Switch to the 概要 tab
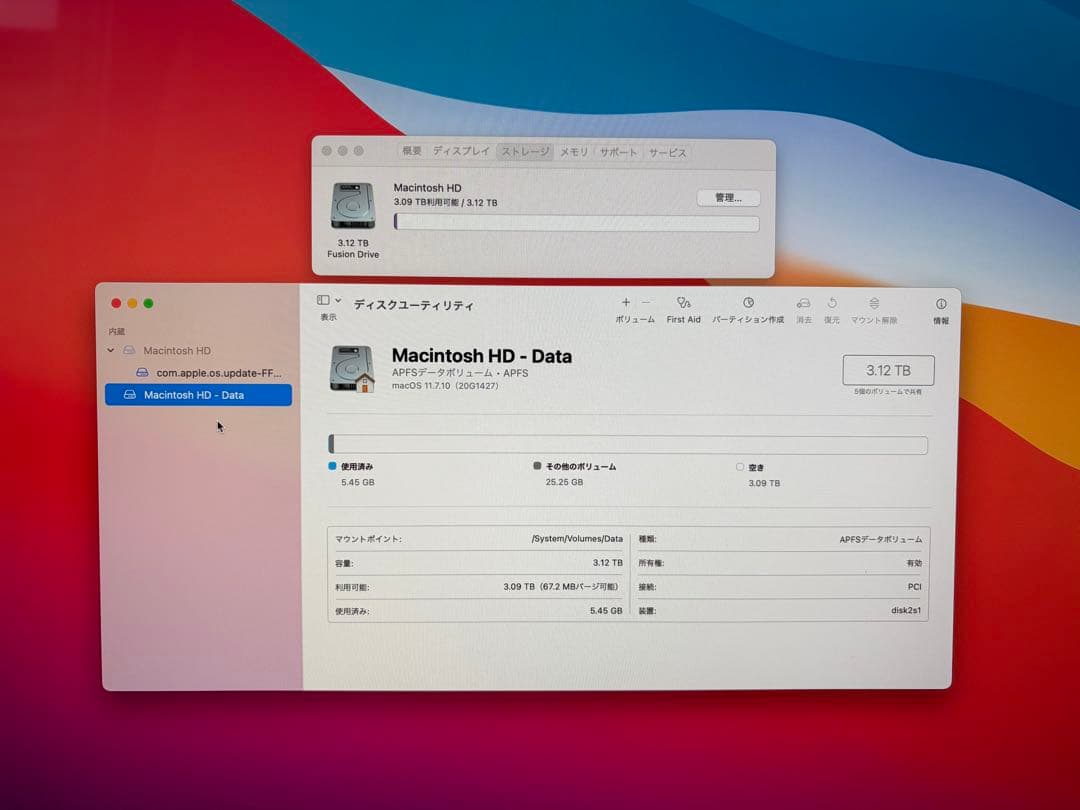1080x810 pixels. [x=412, y=152]
